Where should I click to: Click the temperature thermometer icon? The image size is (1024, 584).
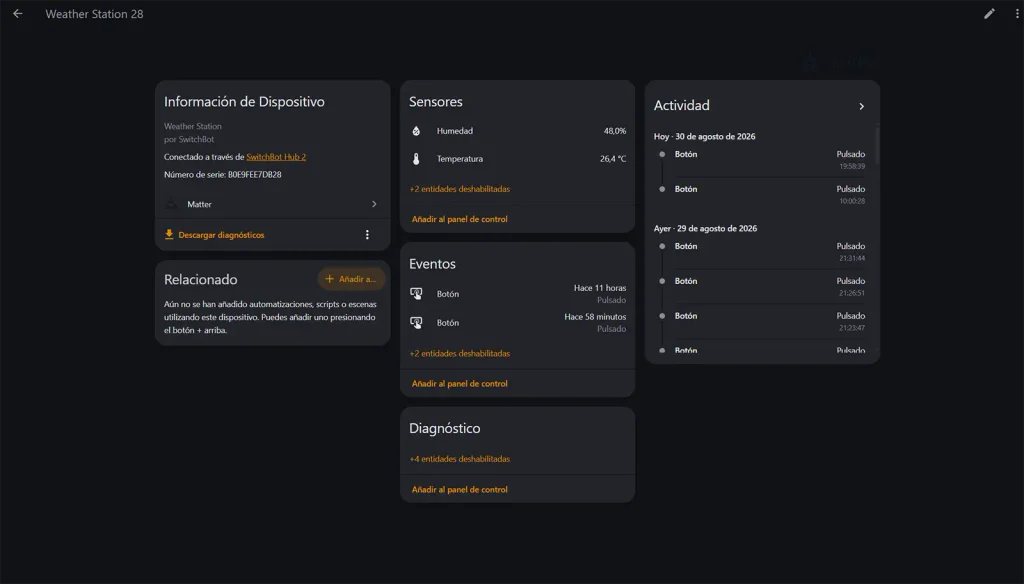pyautogui.click(x=416, y=159)
